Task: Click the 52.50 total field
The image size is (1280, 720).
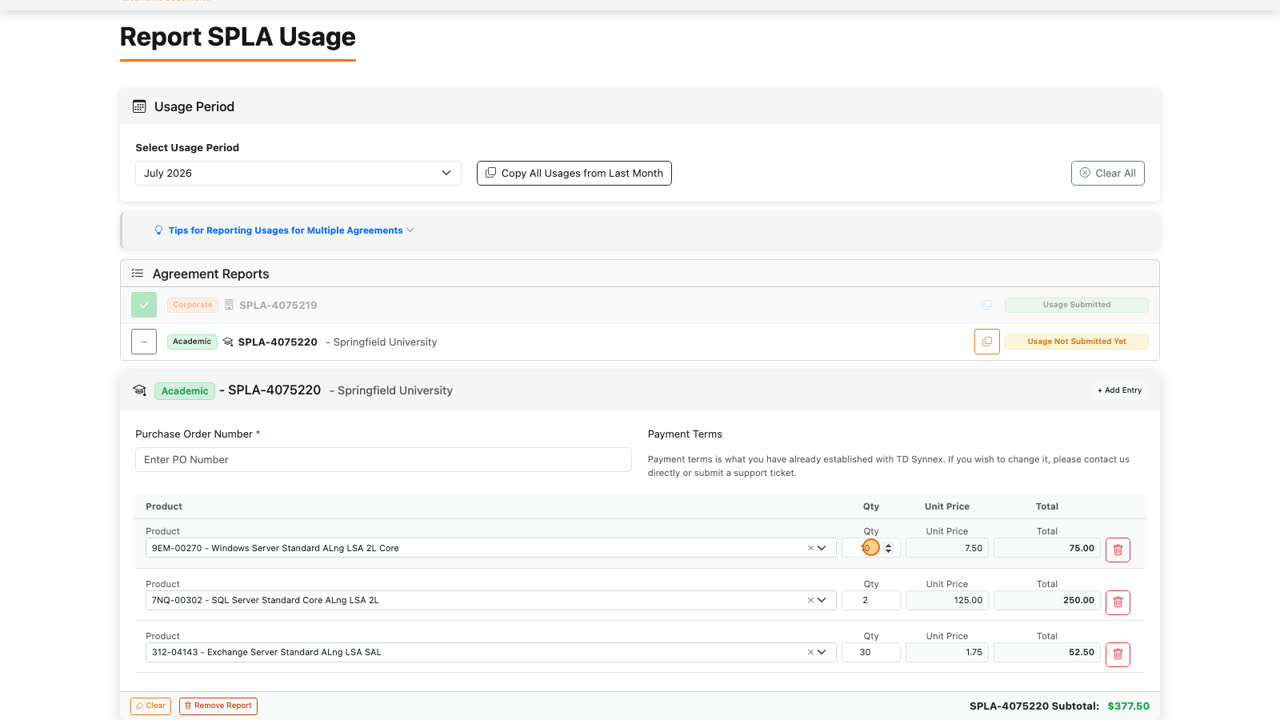Action: 1048,652
